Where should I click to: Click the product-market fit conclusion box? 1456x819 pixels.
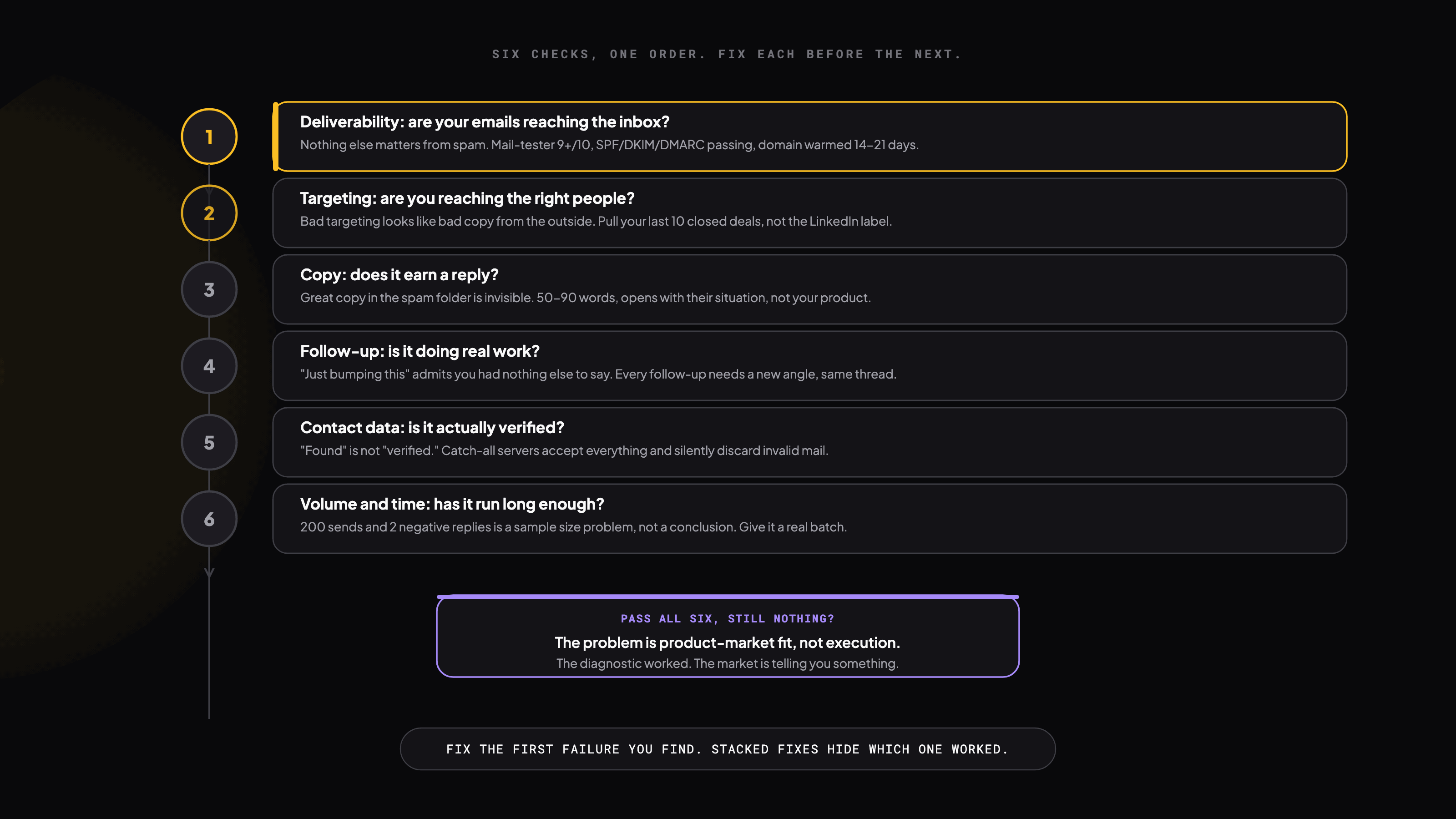point(728,636)
